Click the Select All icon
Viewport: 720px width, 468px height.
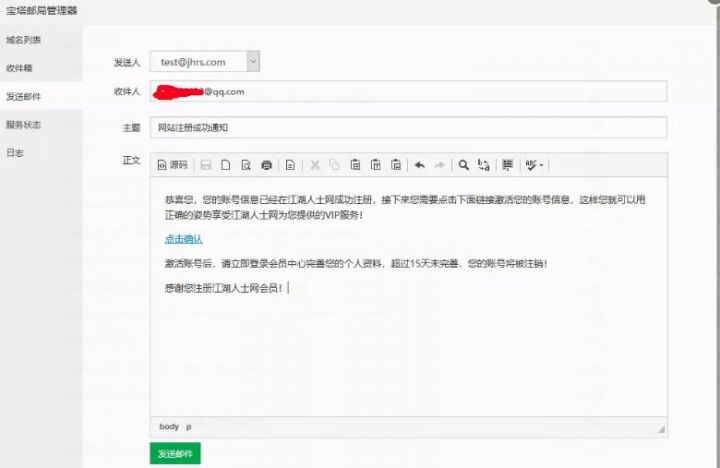(x=508, y=164)
